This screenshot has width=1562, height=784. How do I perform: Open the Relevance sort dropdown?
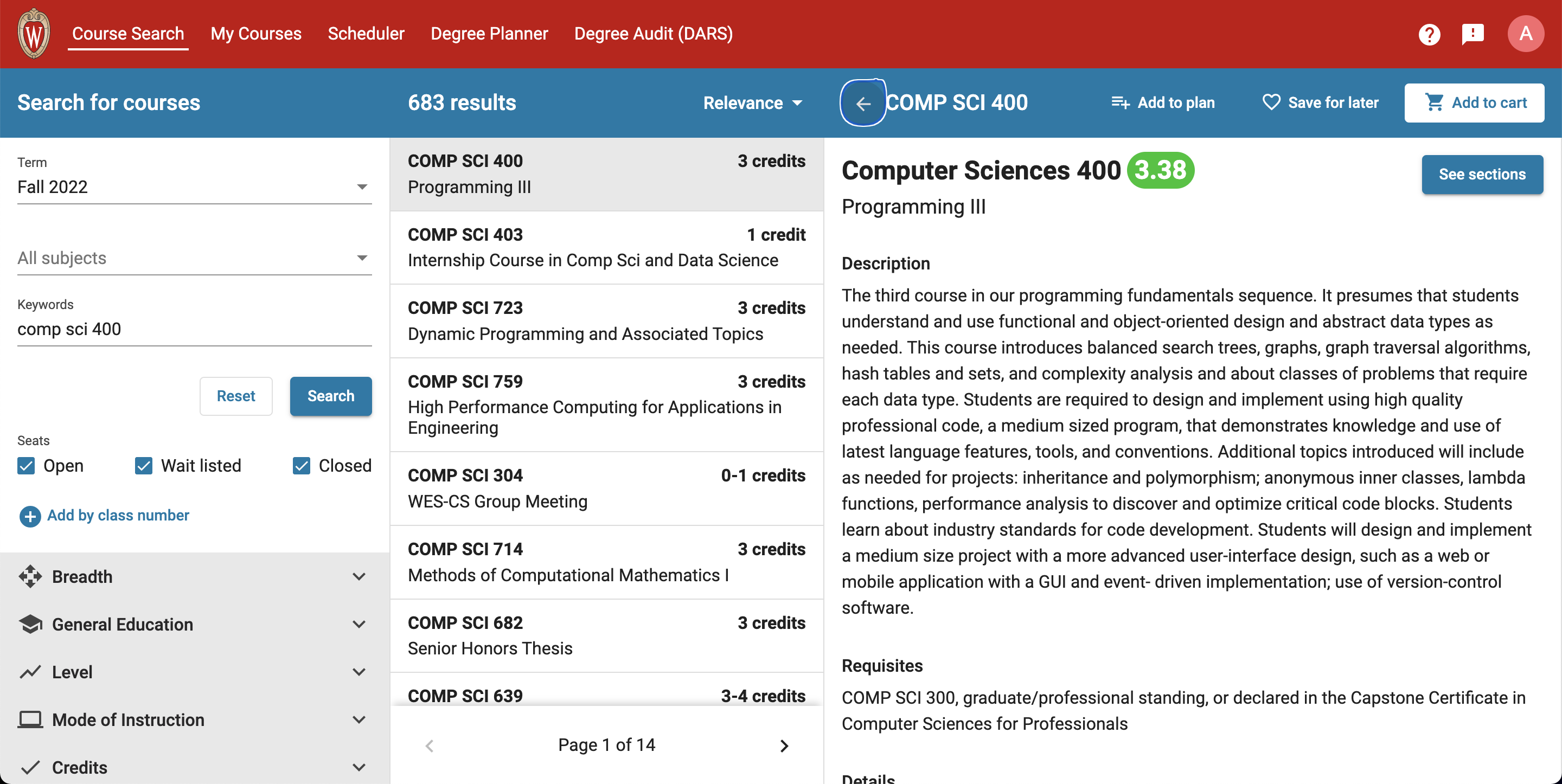point(752,103)
